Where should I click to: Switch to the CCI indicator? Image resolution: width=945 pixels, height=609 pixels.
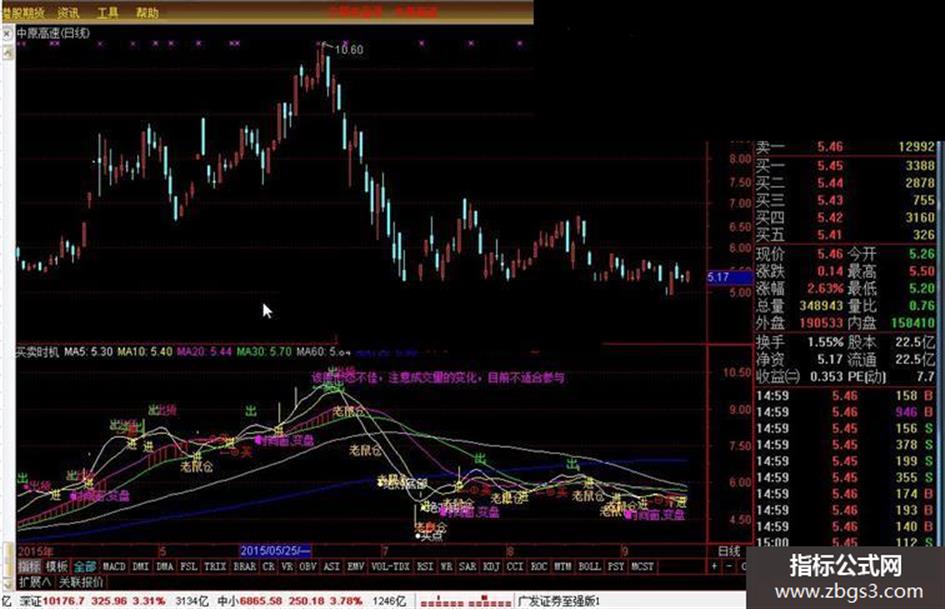pyautogui.click(x=515, y=567)
